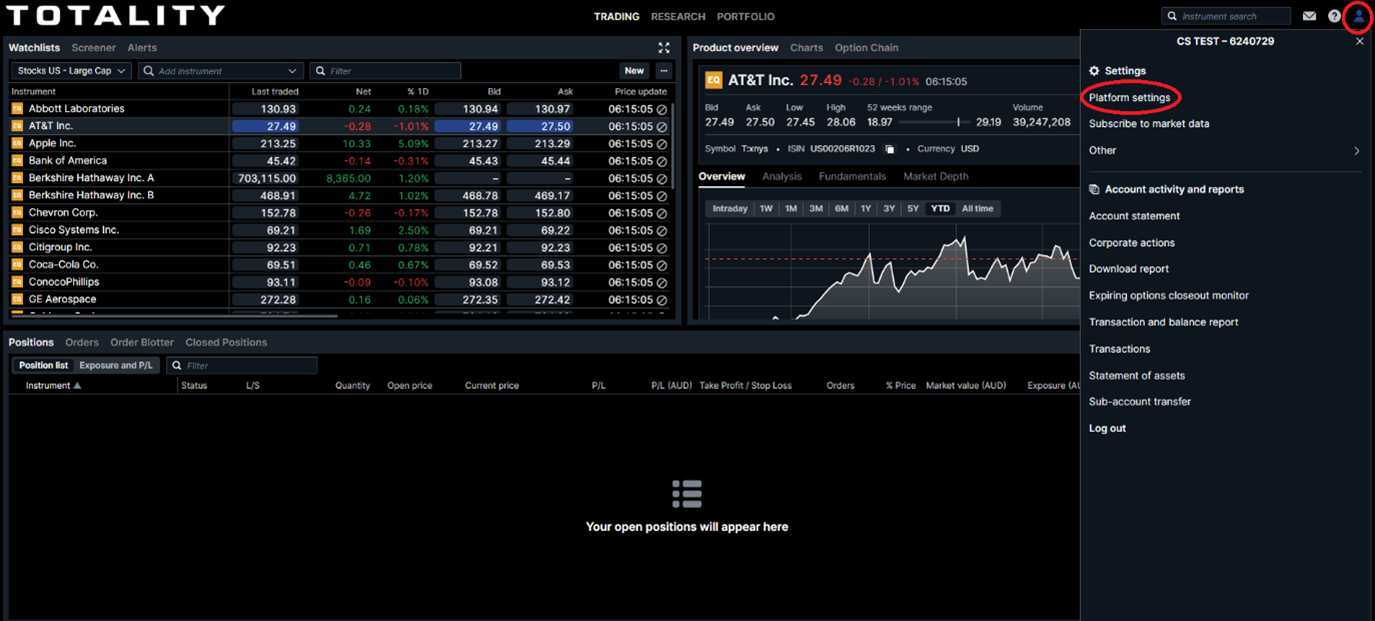Click the price status icon in Apple Inc. row
The width and height of the screenshot is (1375, 621).
click(x=662, y=143)
